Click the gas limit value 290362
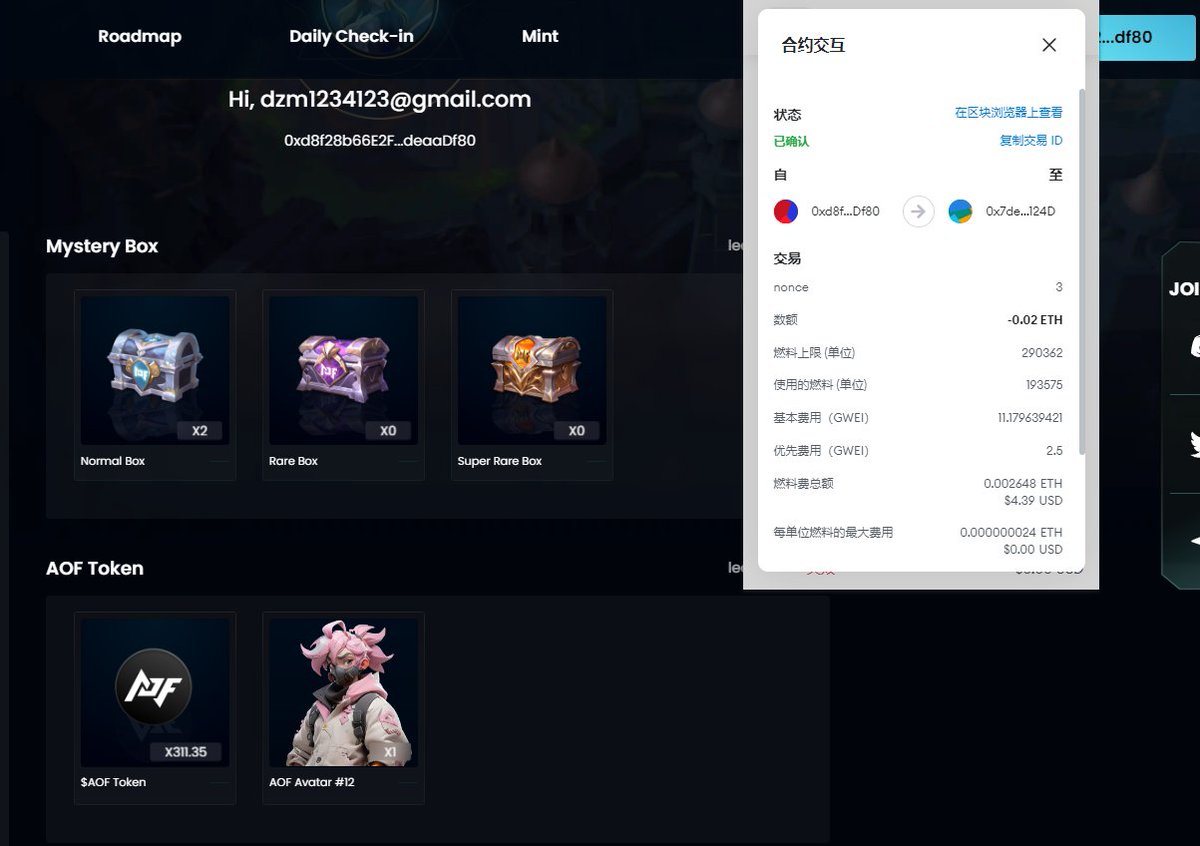Viewport: 1200px width, 846px height. (1041, 352)
